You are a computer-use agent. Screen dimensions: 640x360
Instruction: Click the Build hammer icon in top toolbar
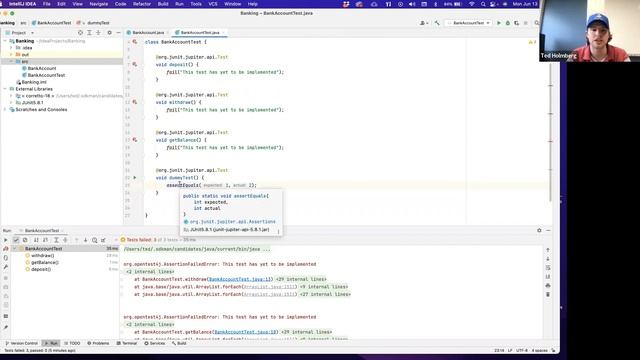[437, 23]
